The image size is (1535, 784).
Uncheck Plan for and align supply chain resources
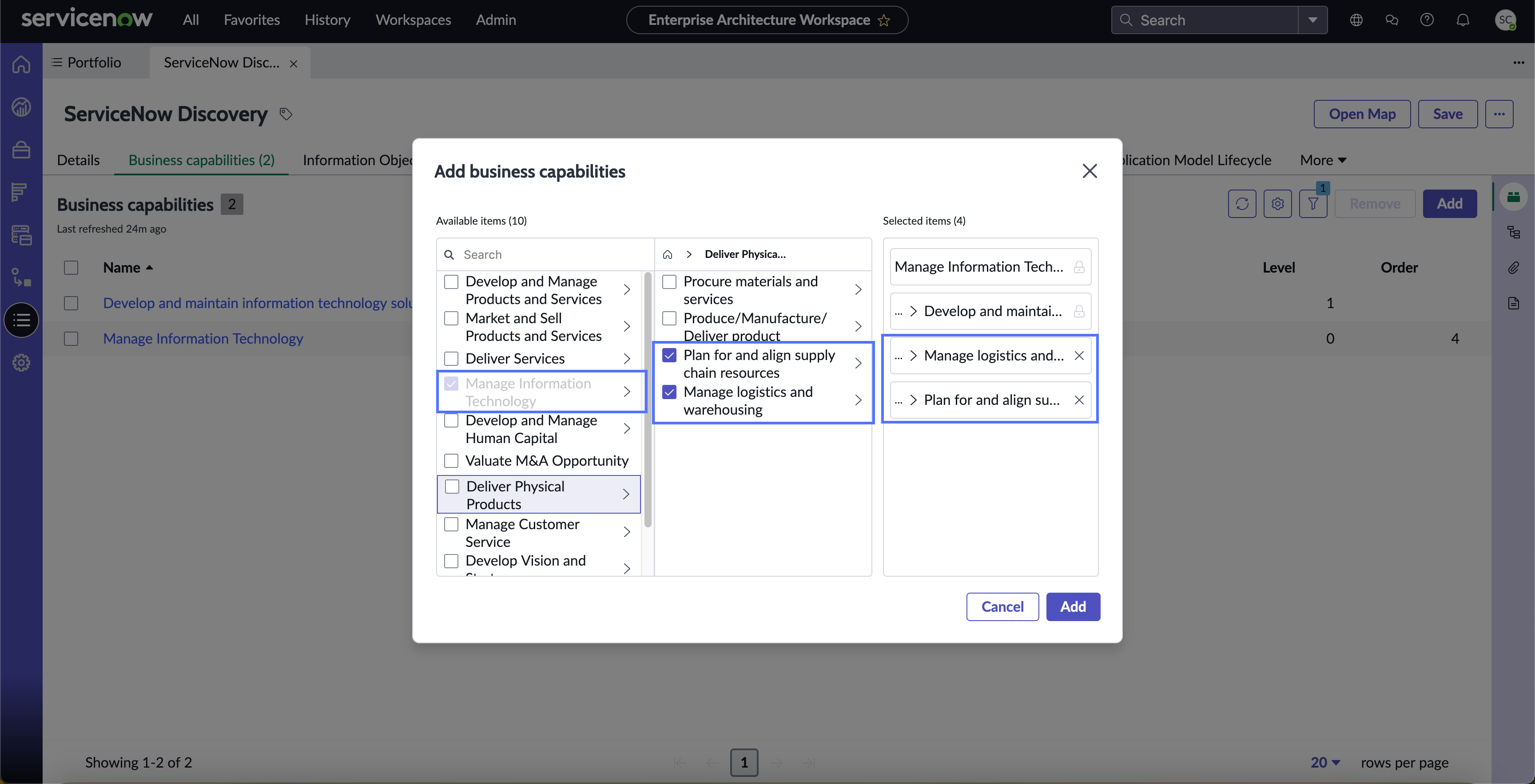click(x=669, y=355)
